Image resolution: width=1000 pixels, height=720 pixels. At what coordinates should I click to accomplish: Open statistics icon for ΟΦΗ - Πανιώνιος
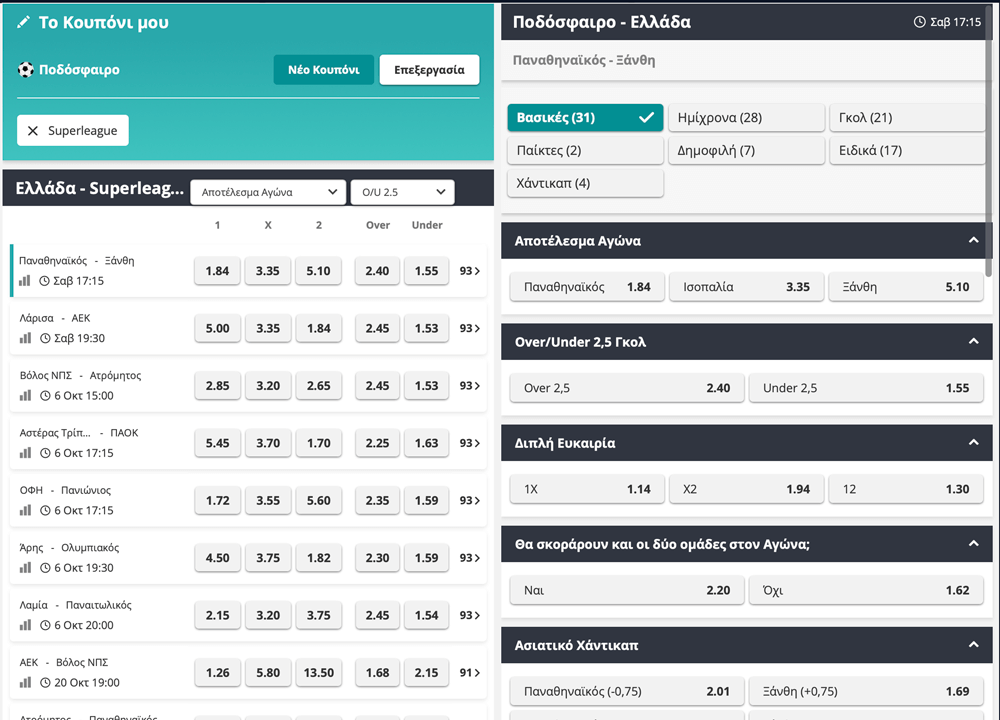tap(25, 510)
